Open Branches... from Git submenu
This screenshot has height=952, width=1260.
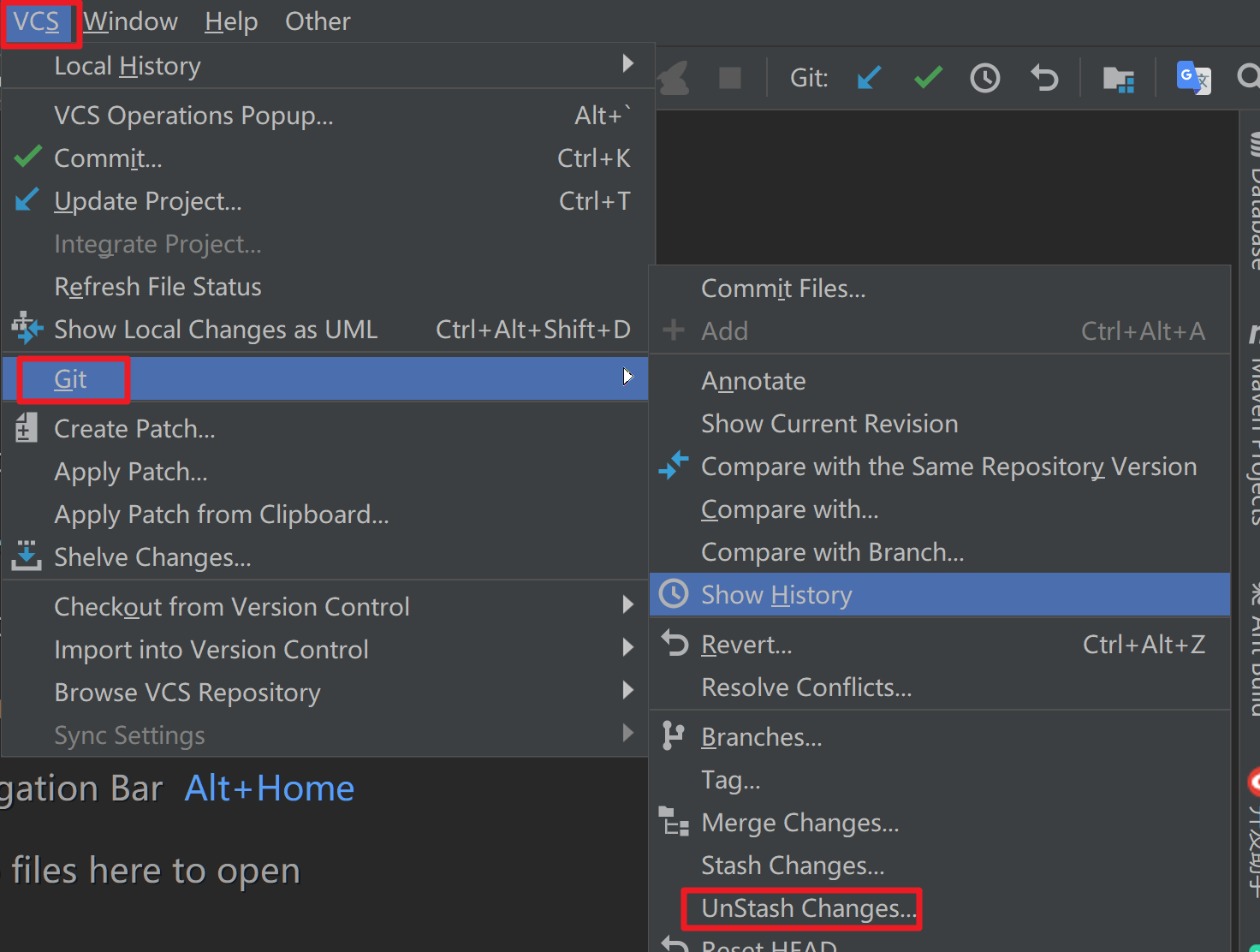tap(940, 737)
